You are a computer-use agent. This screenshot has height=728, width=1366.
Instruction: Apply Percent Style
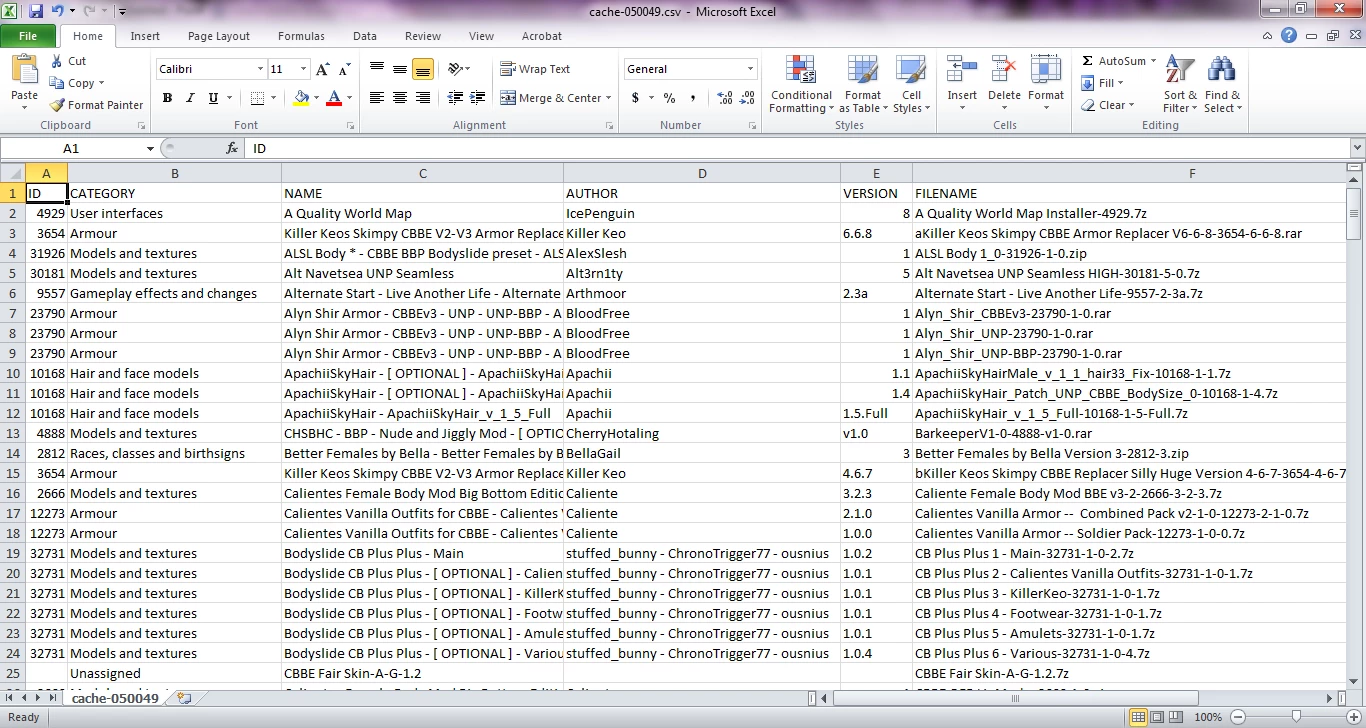[x=669, y=98]
